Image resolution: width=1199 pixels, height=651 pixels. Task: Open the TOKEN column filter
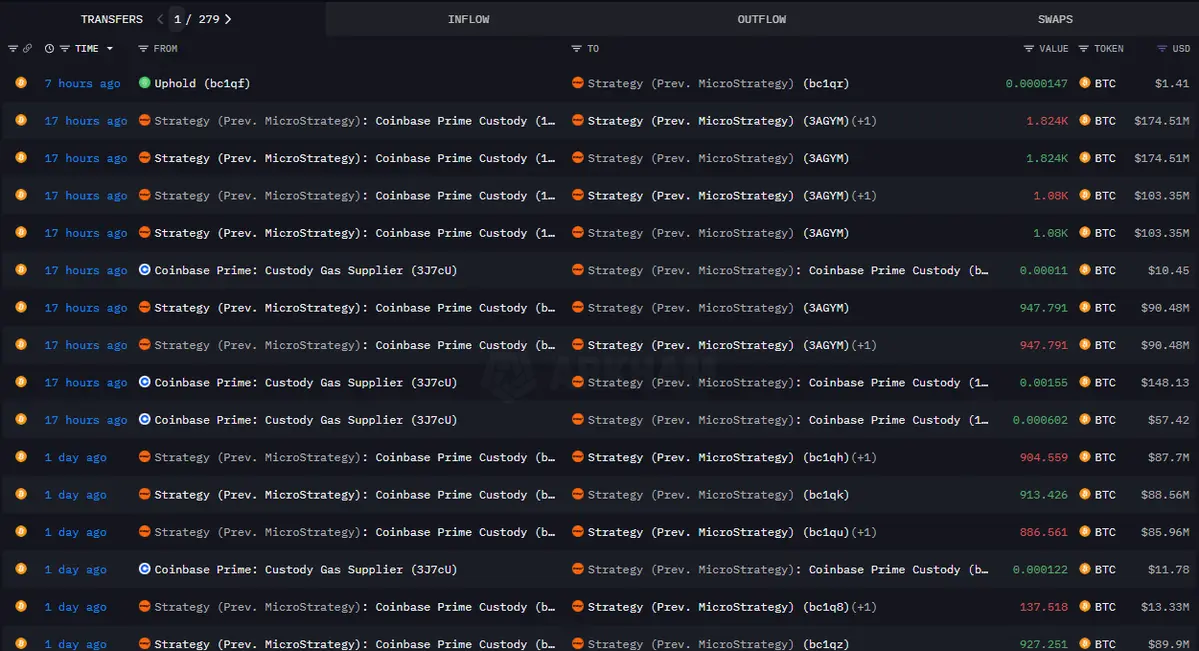[x=1084, y=48]
